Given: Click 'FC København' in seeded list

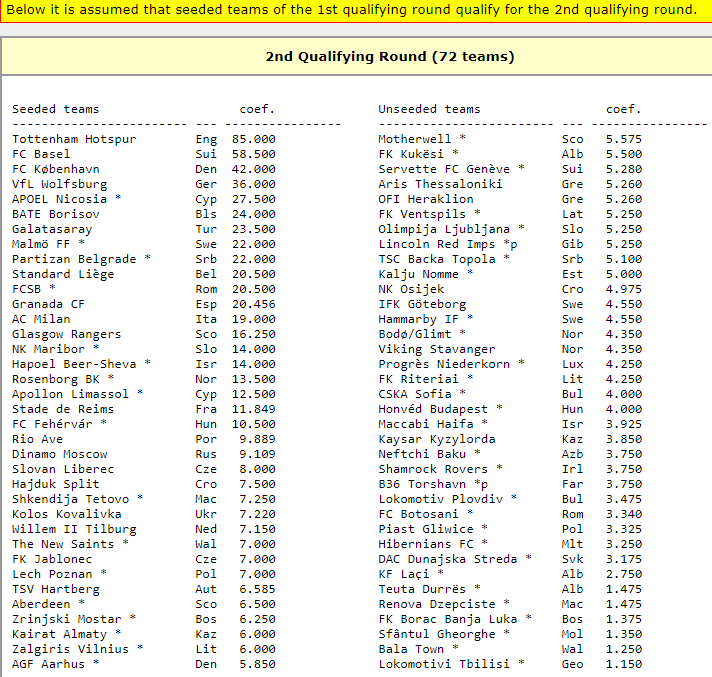Looking at the screenshot, I should tap(56, 169).
